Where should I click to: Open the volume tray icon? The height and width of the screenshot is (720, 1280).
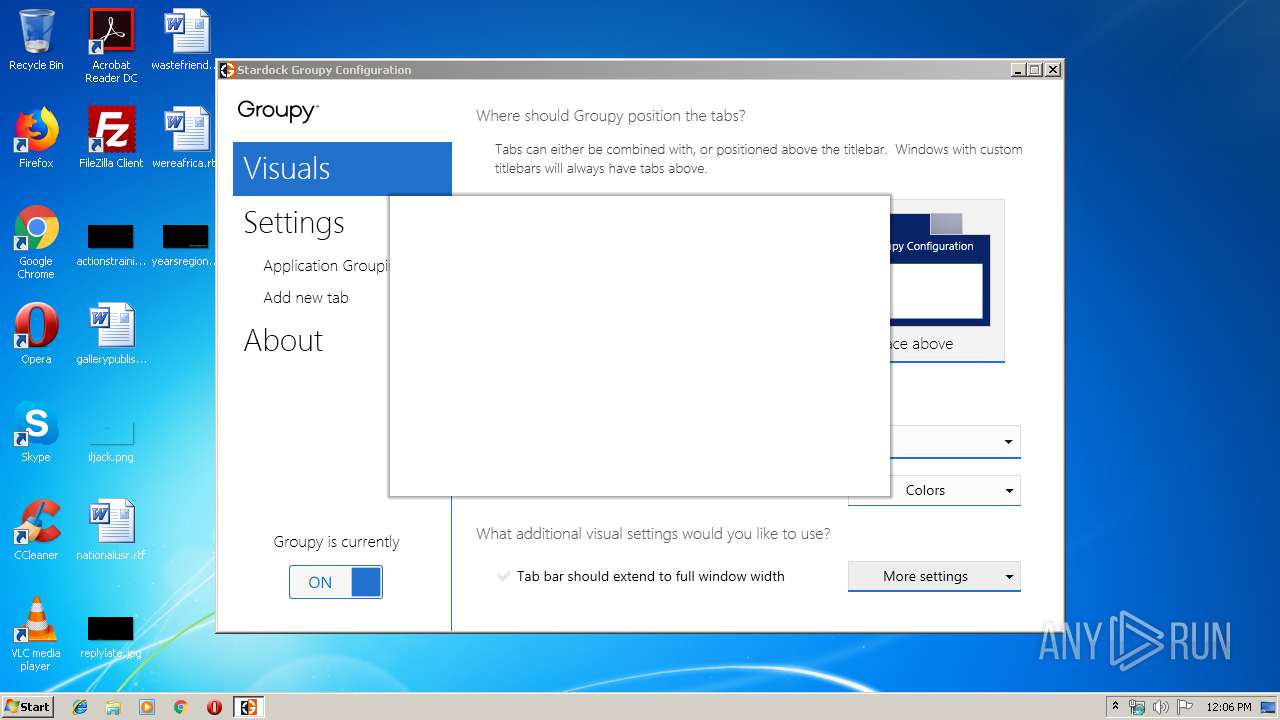click(x=1160, y=707)
